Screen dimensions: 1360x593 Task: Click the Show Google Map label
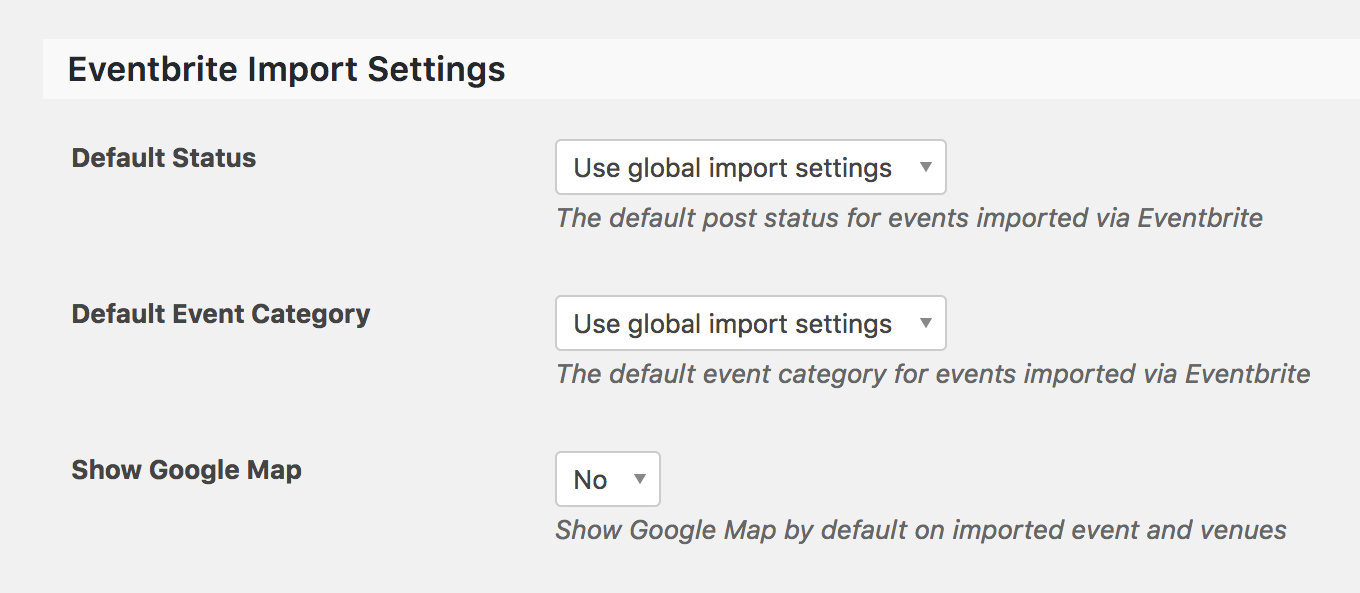pos(185,469)
